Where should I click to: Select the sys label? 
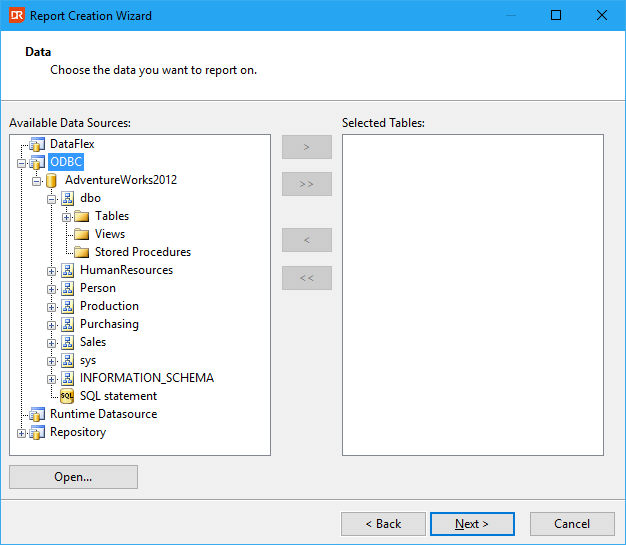tap(88, 360)
